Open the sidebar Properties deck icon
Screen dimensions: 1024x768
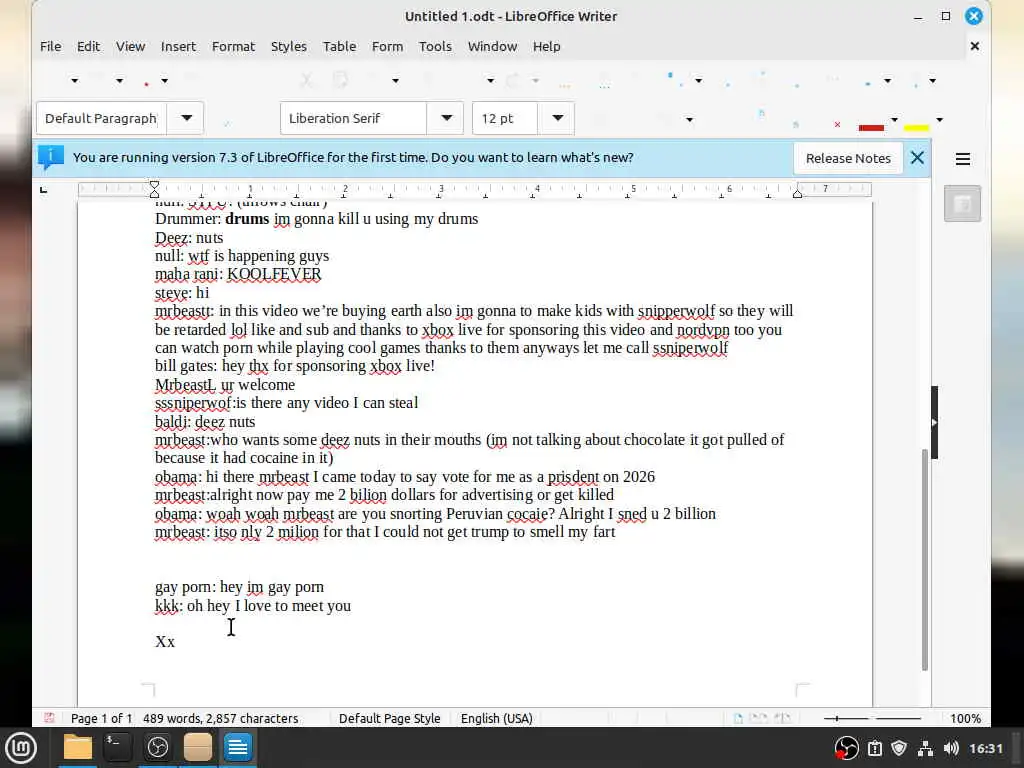point(962,204)
